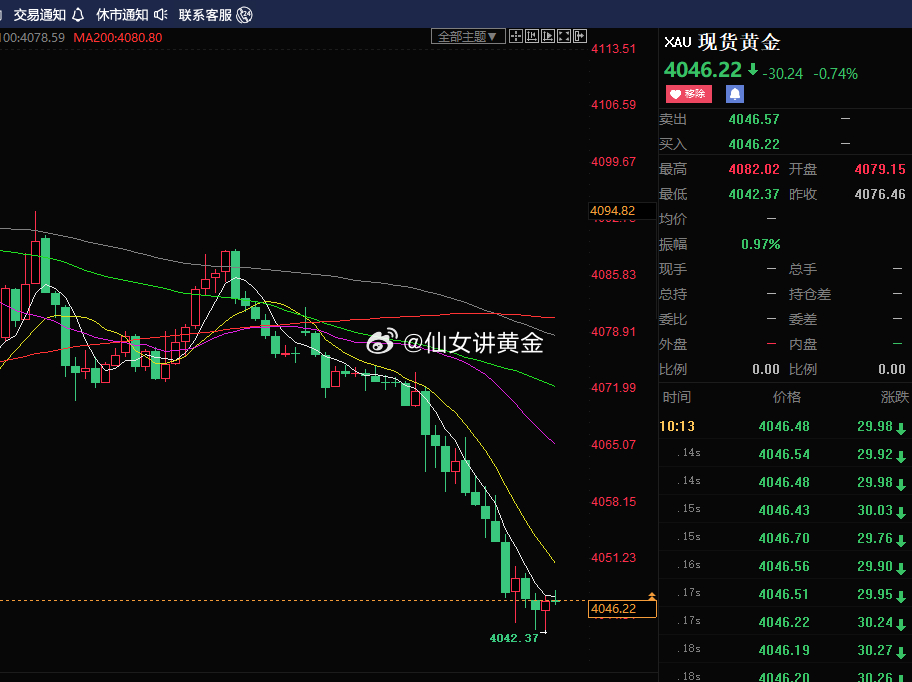912x682 pixels.
Task: Select tick price 4046.70 at .15s
Action: tap(784, 538)
